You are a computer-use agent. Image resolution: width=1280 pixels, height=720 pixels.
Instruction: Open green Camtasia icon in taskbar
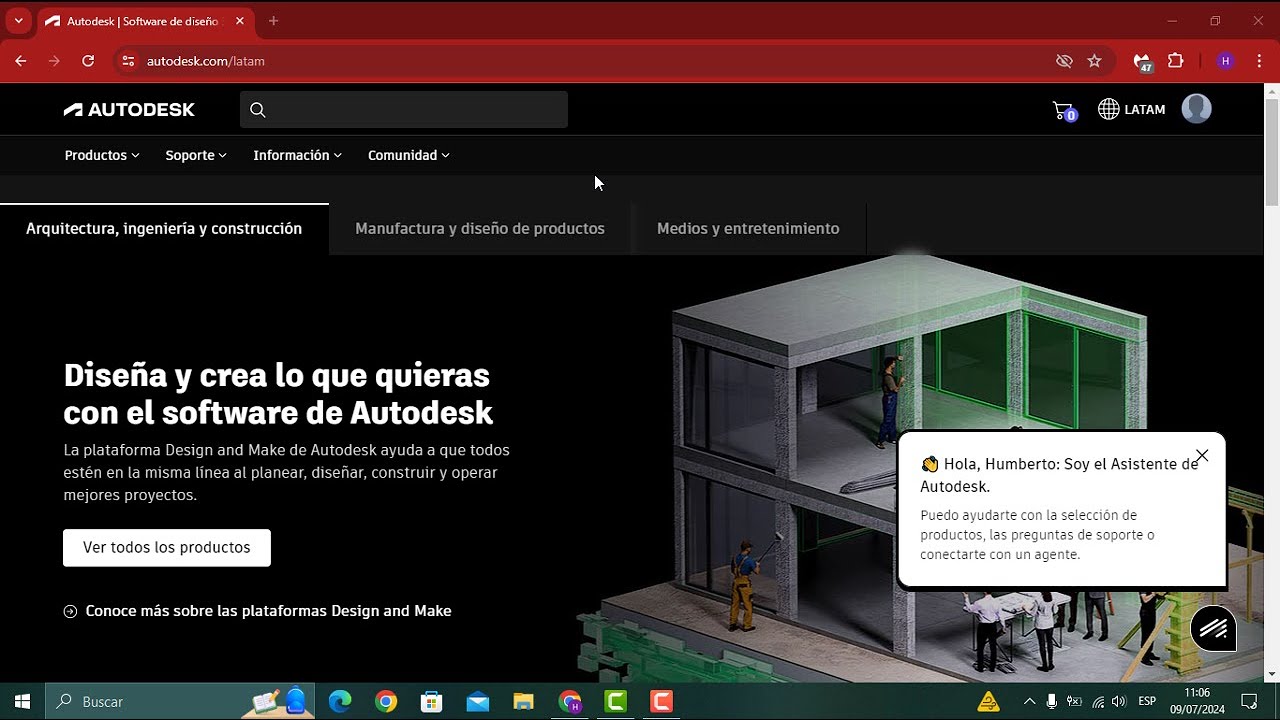[x=616, y=701]
